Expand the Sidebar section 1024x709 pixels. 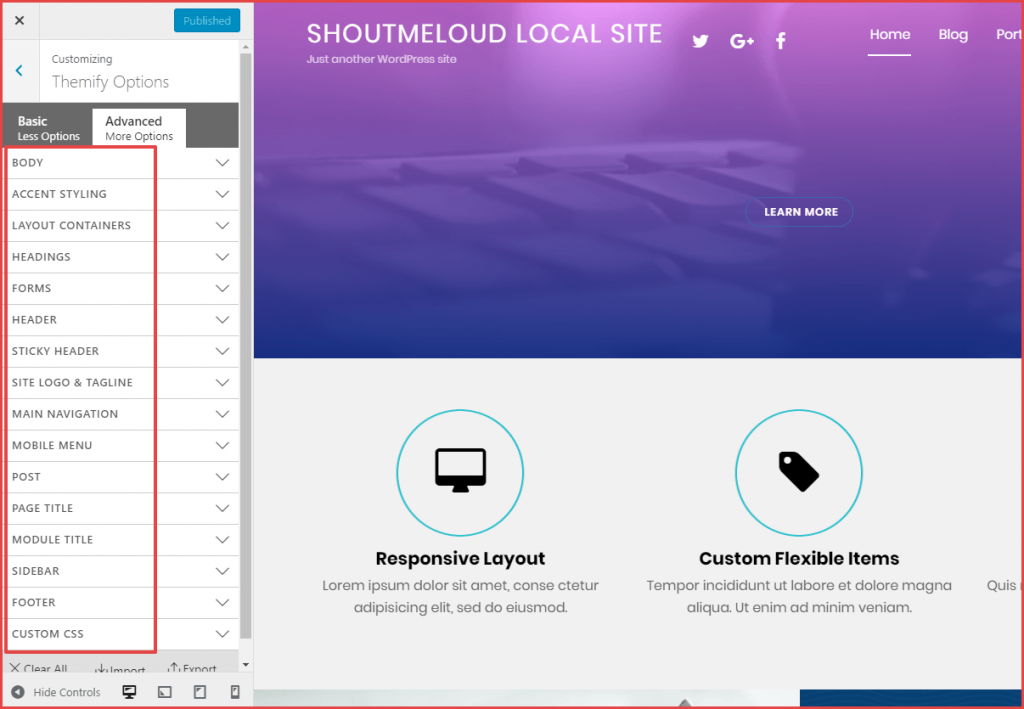pos(121,571)
